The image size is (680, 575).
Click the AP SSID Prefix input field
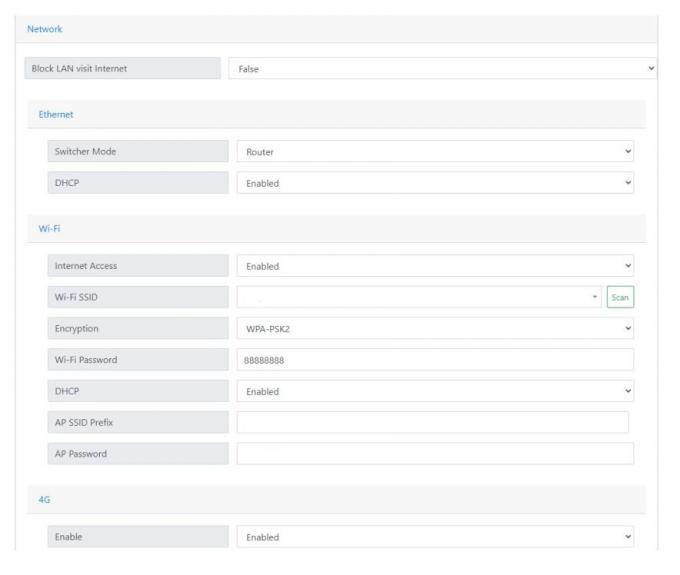pos(432,422)
